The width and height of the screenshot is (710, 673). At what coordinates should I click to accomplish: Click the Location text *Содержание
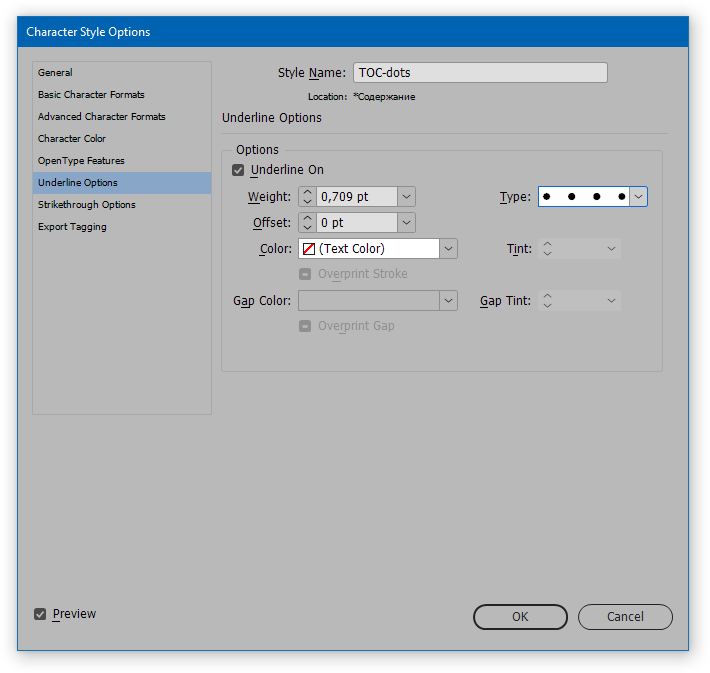point(384,97)
